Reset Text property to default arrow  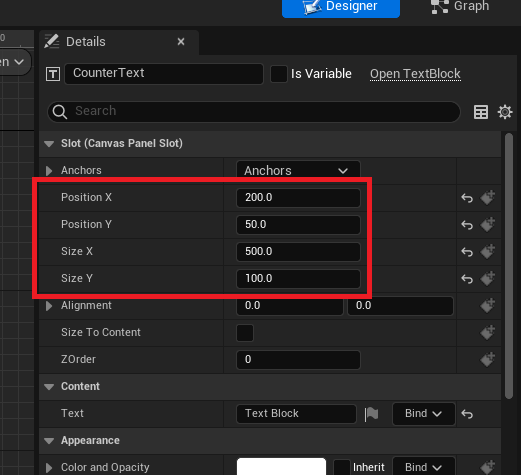pyautogui.click(x=467, y=414)
